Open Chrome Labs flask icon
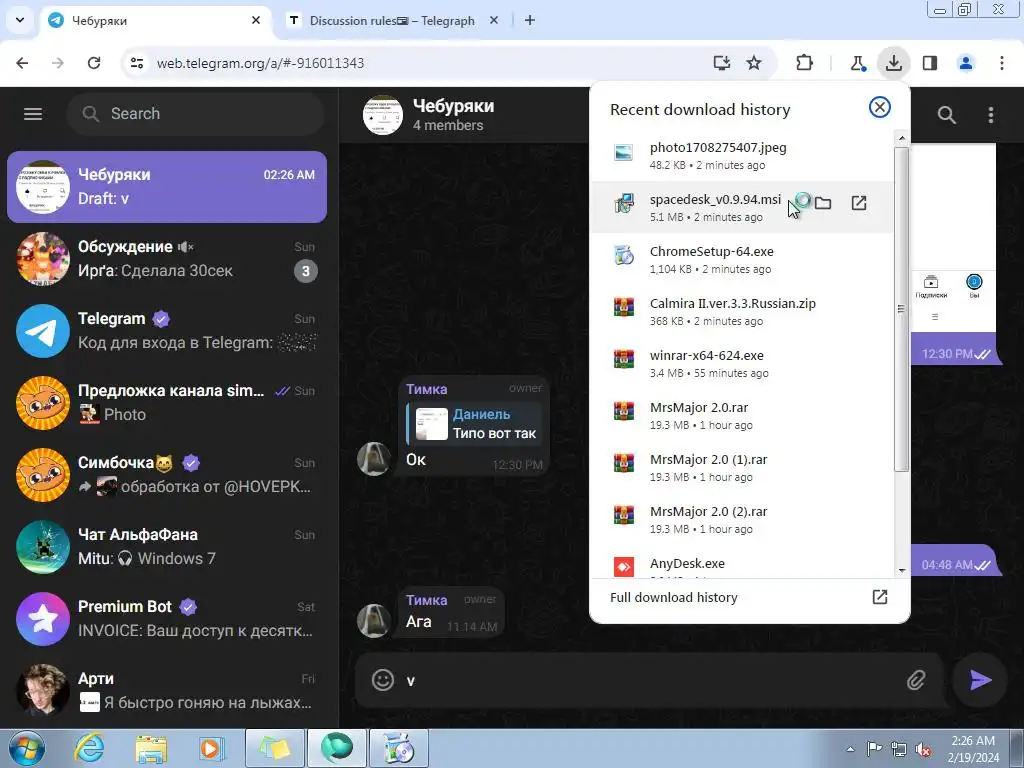 [857, 63]
